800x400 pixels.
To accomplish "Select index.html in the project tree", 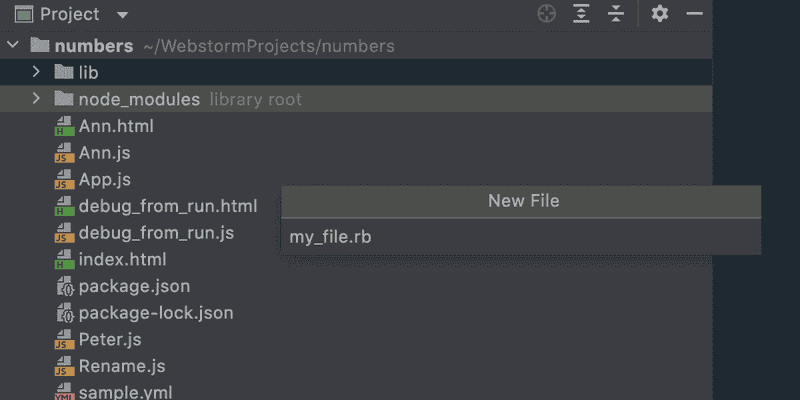I will [x=122, y=259].
